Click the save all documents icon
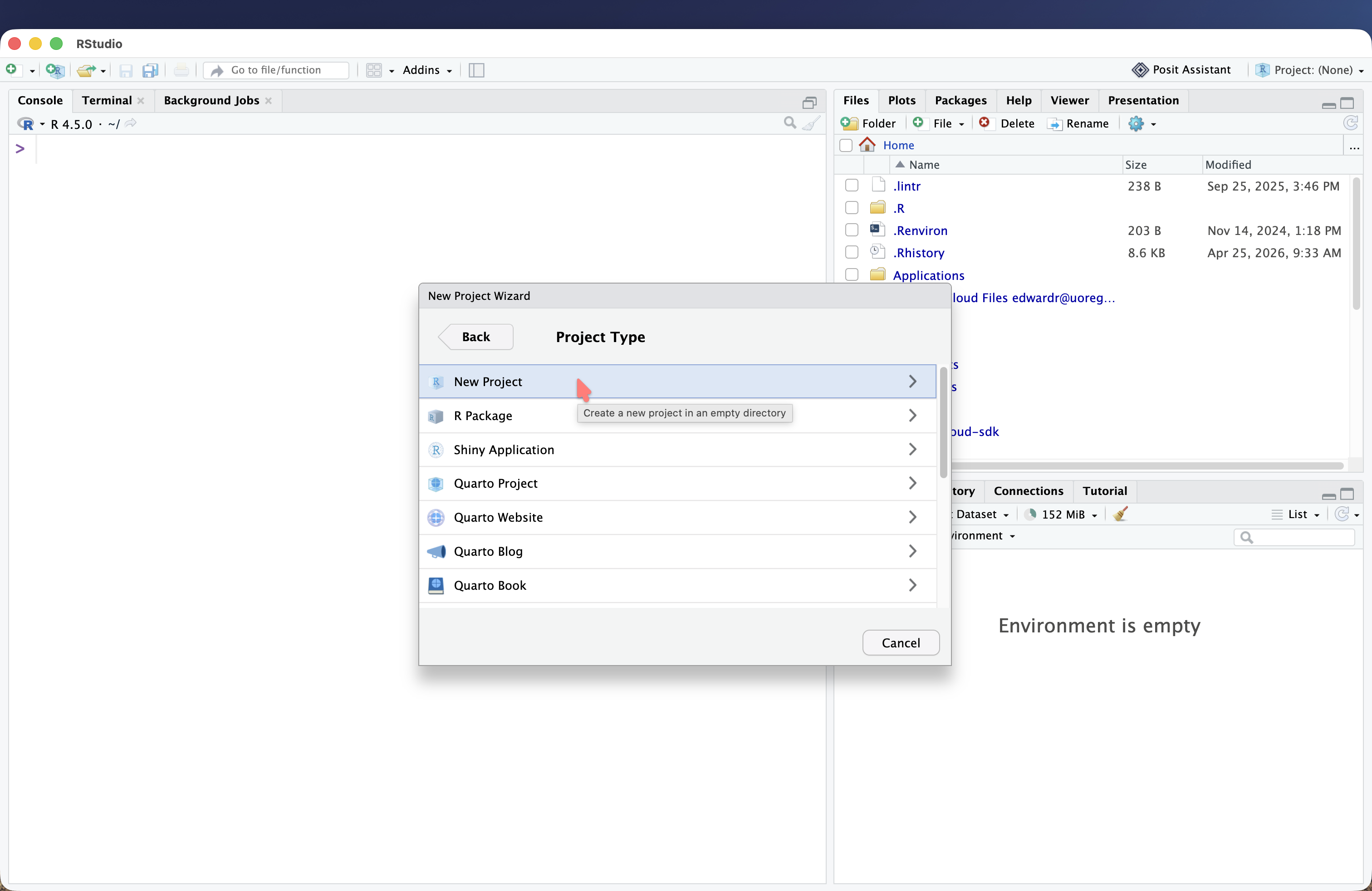The width and height of the screenshot is (1372, 891). [151, 70]
